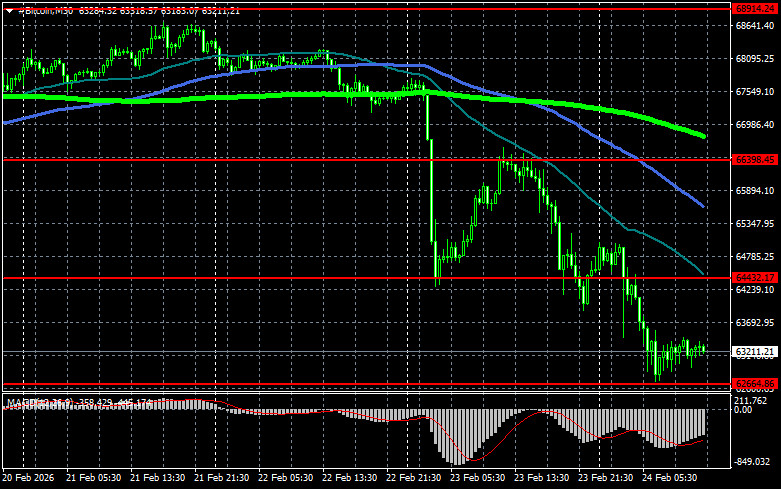Click the 24 Feb 05:30 time label
The image size is (781, 489).
669,478
